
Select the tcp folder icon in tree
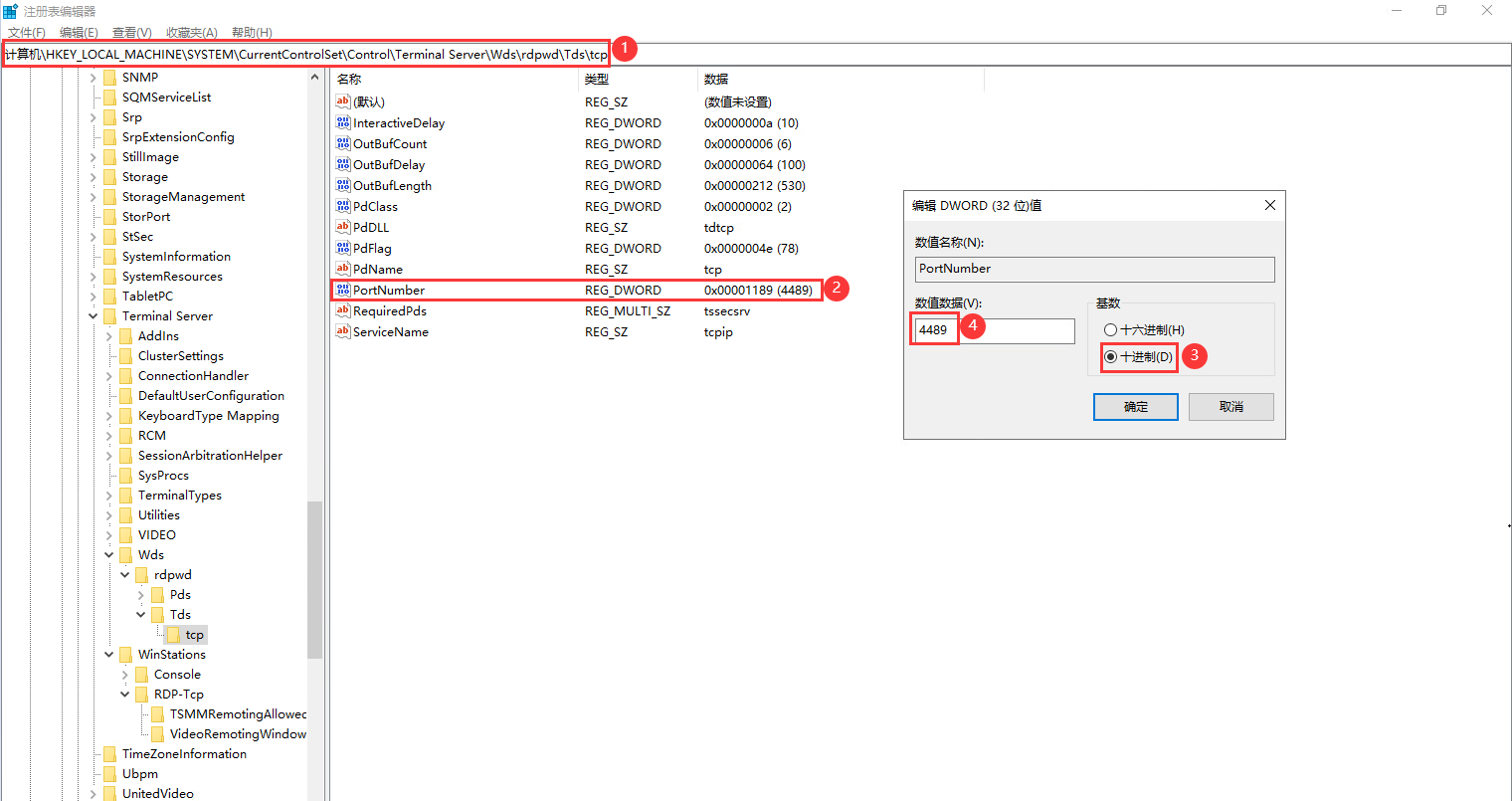174,635
